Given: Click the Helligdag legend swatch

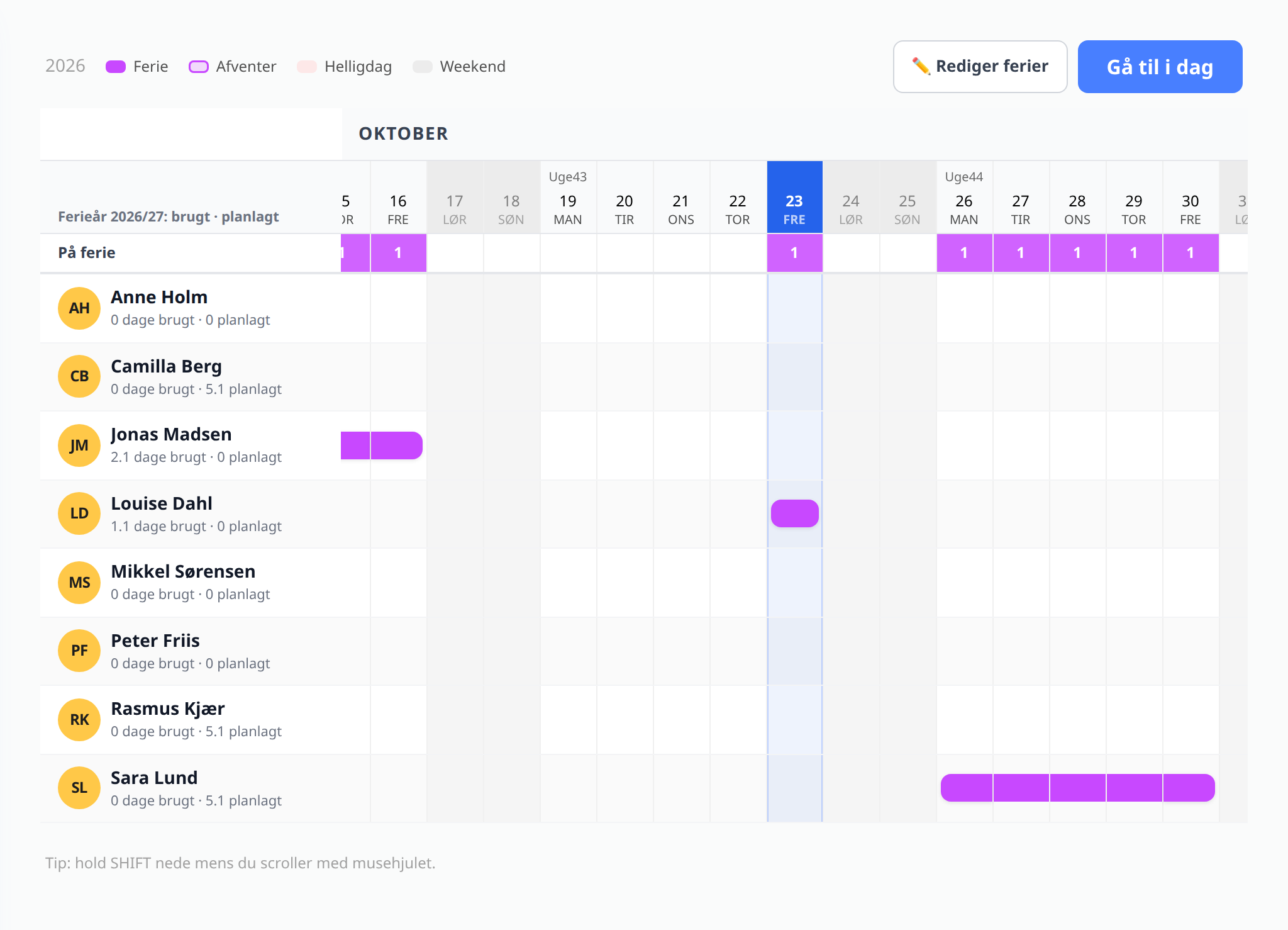Looking at the screenshot, I should (x=307, y=67).
